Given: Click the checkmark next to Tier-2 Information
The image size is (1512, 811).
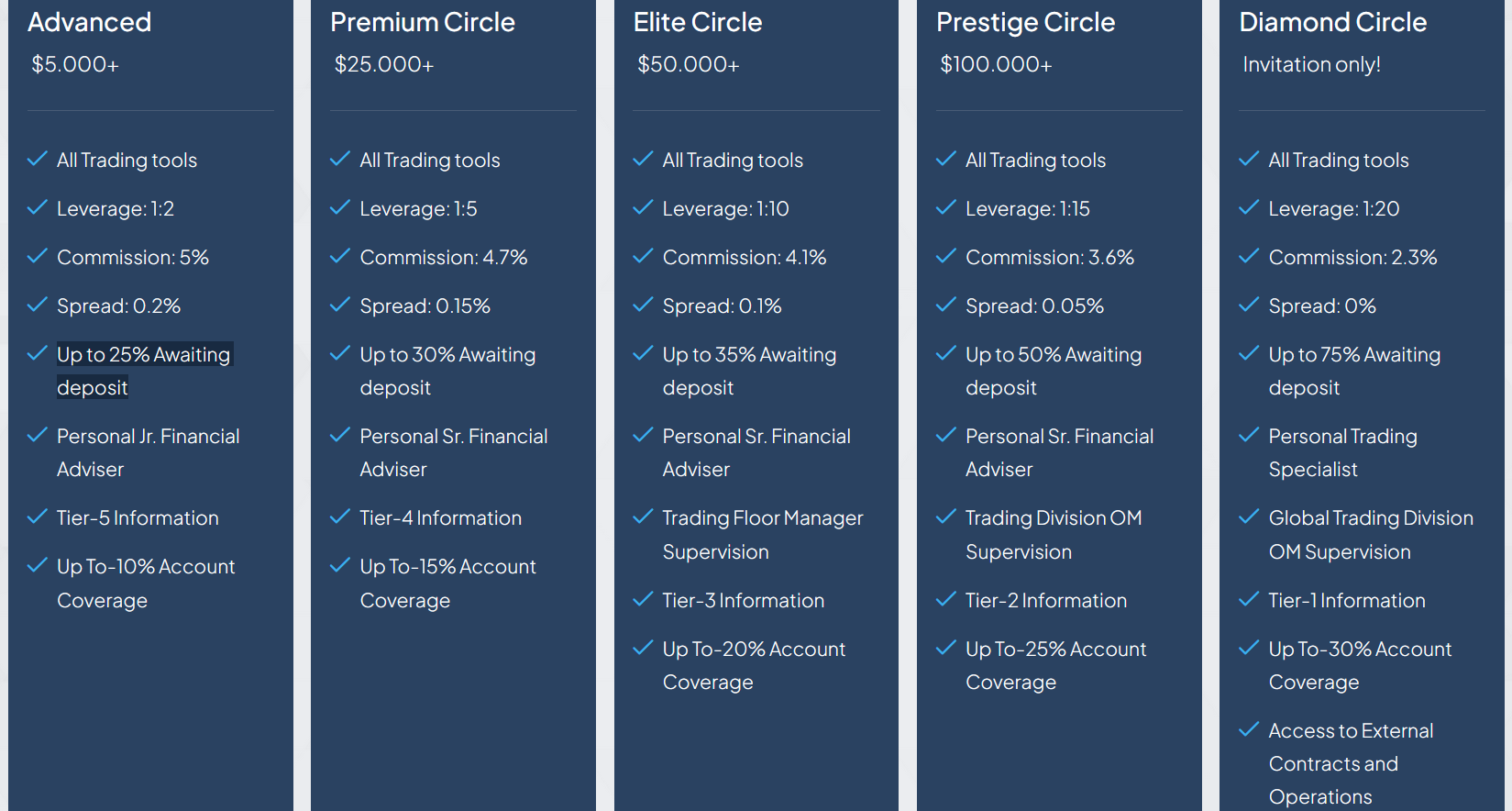Looking at the screenshot, I should [x=945, y=599].
